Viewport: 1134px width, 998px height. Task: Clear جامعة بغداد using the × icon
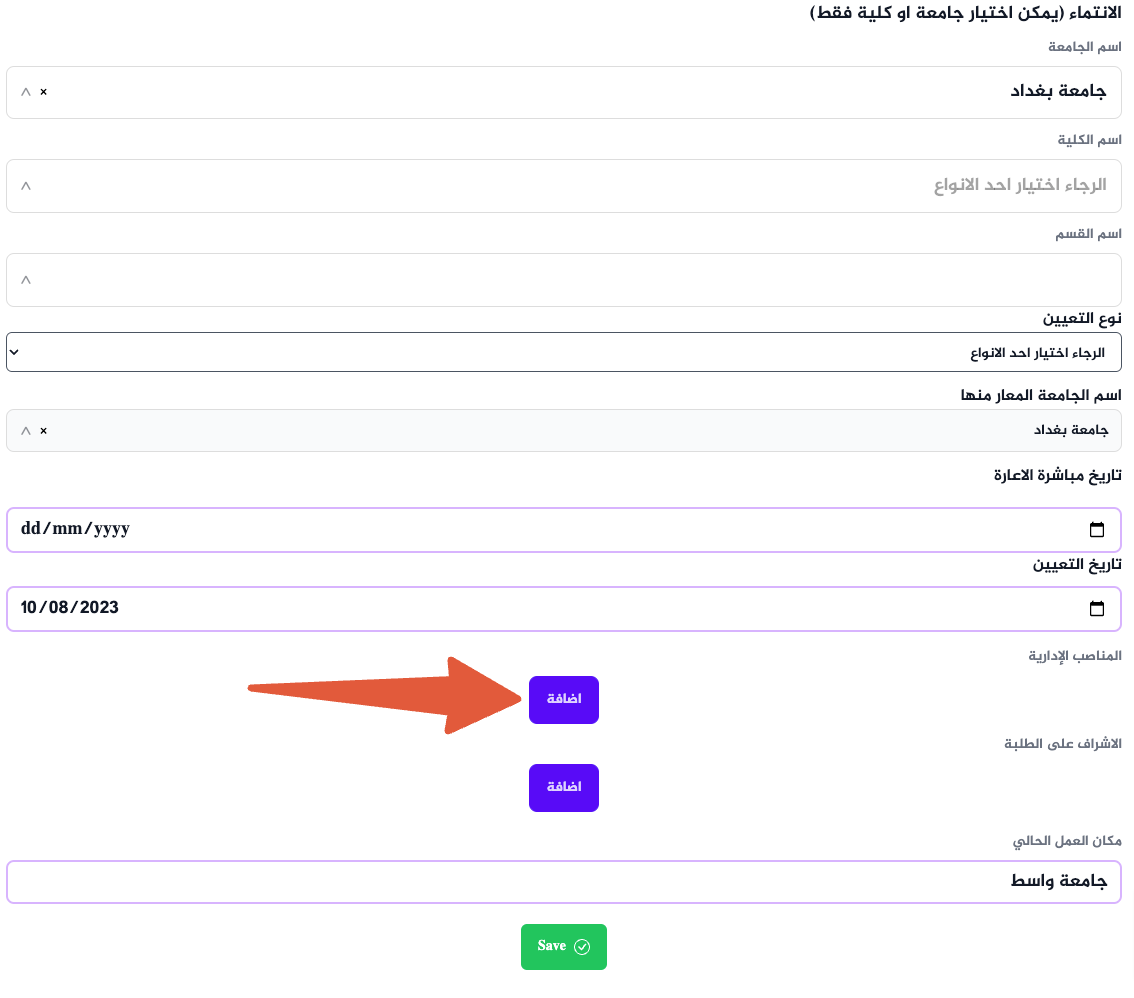41,93
